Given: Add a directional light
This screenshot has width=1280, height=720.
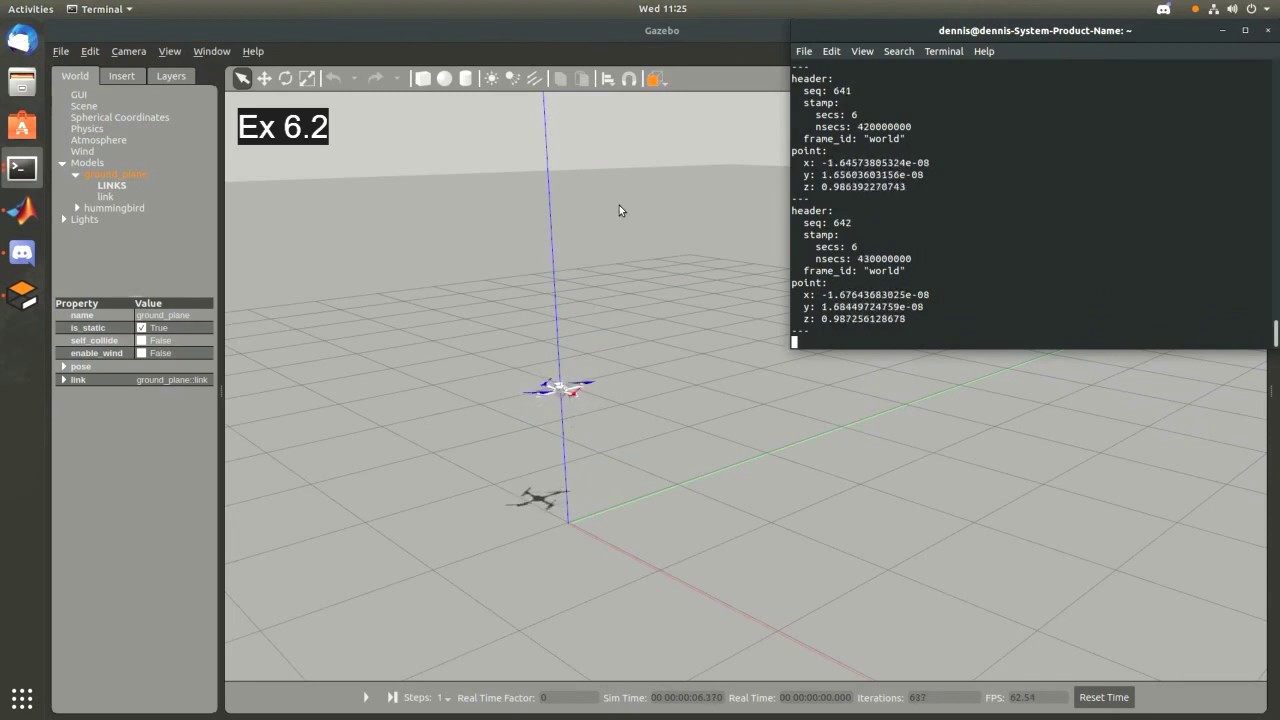Looking at the screenshot, I should click(534, 79).
